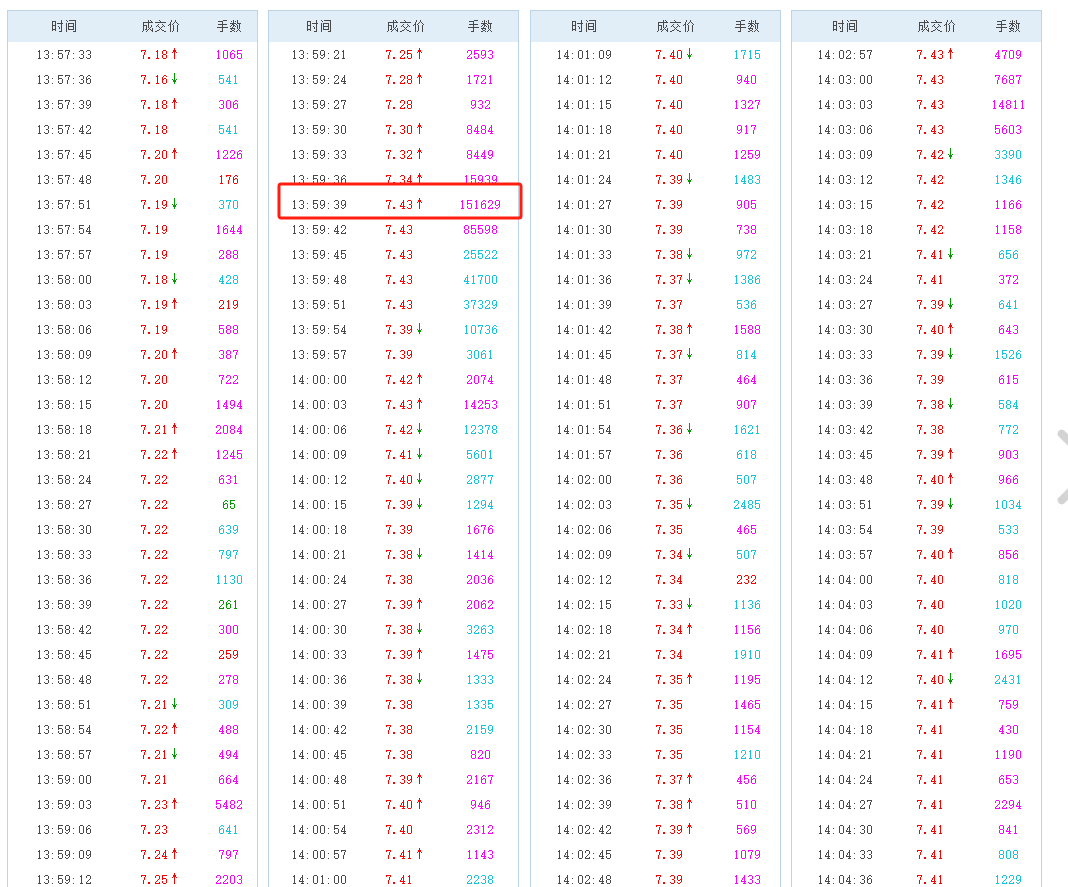Select the 13:59:39 time cell
The height and width of the screenshot is (887, 1068).
pos(319,204)
